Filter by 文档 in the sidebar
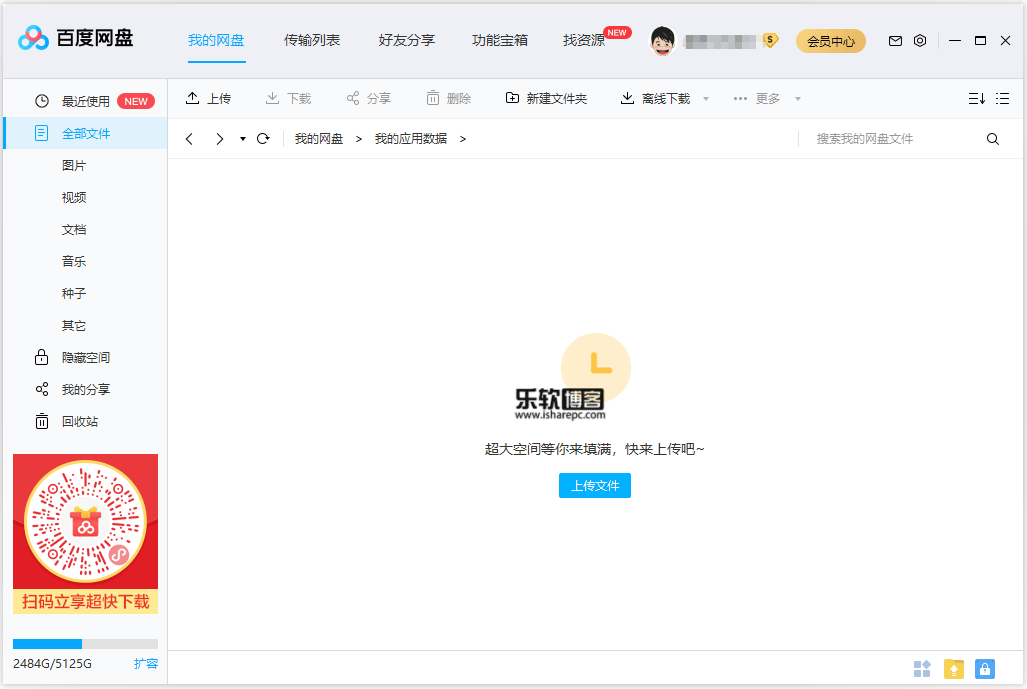This screenshot has width=1027, height=689. coord(74,230)
